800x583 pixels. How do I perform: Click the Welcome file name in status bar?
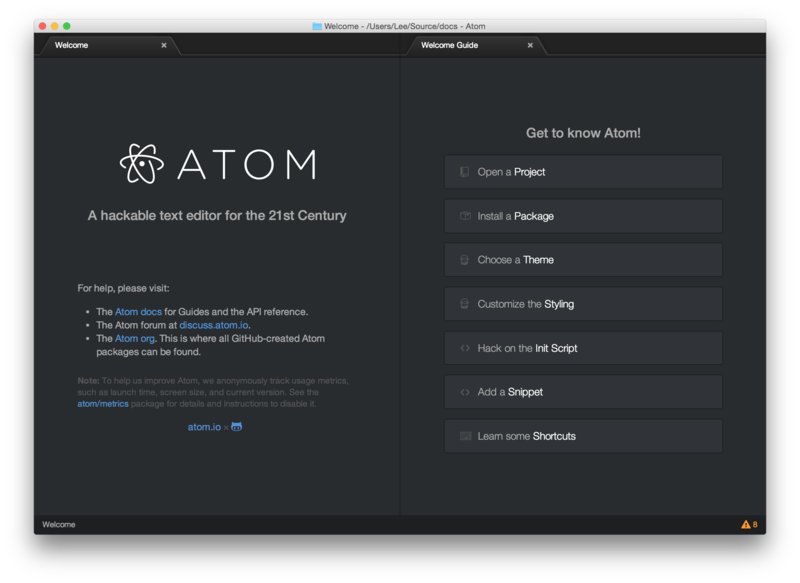click(x=58, y=524)
